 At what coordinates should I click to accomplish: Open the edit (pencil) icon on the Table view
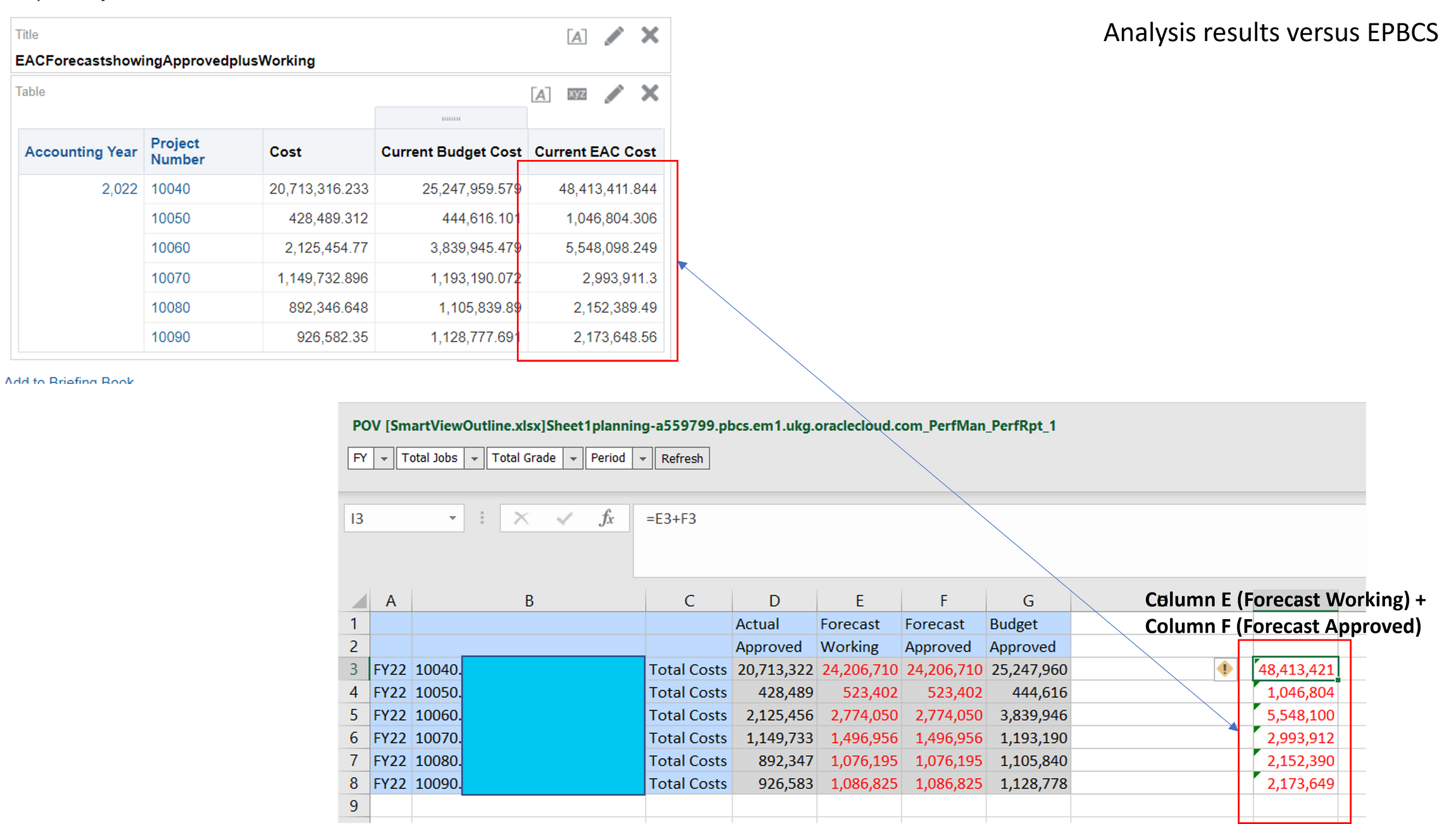click(x=613, y=93)
